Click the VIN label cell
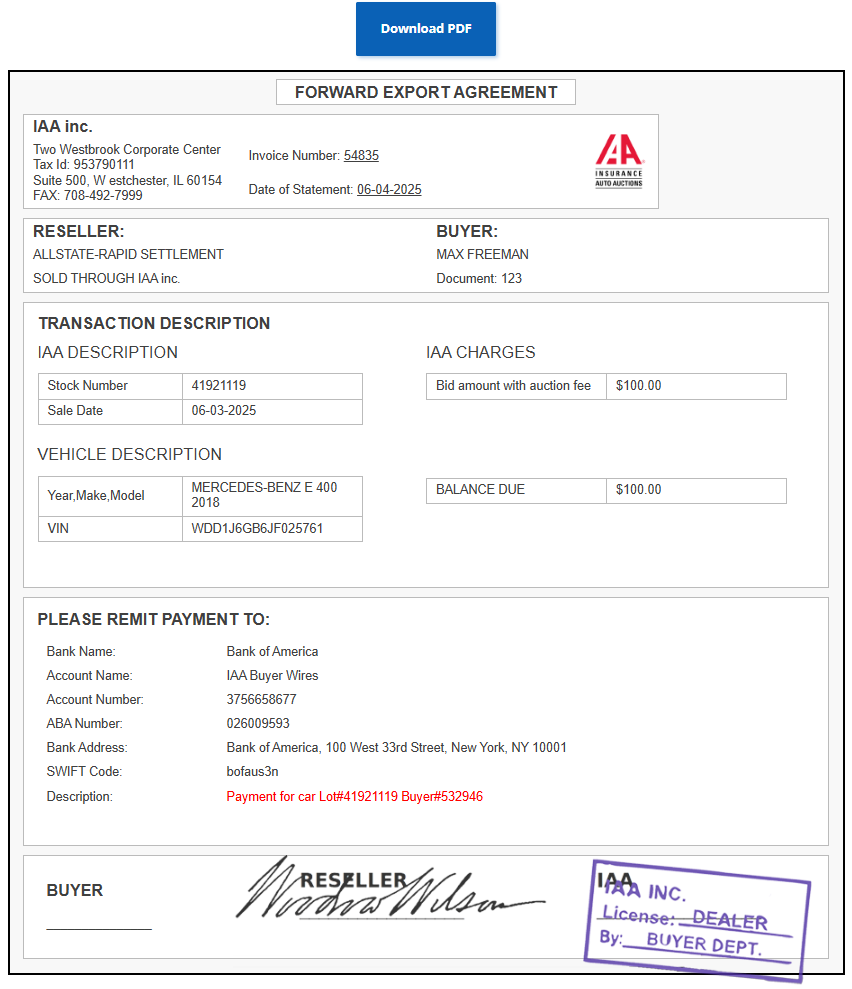 [x=110, y=529]
